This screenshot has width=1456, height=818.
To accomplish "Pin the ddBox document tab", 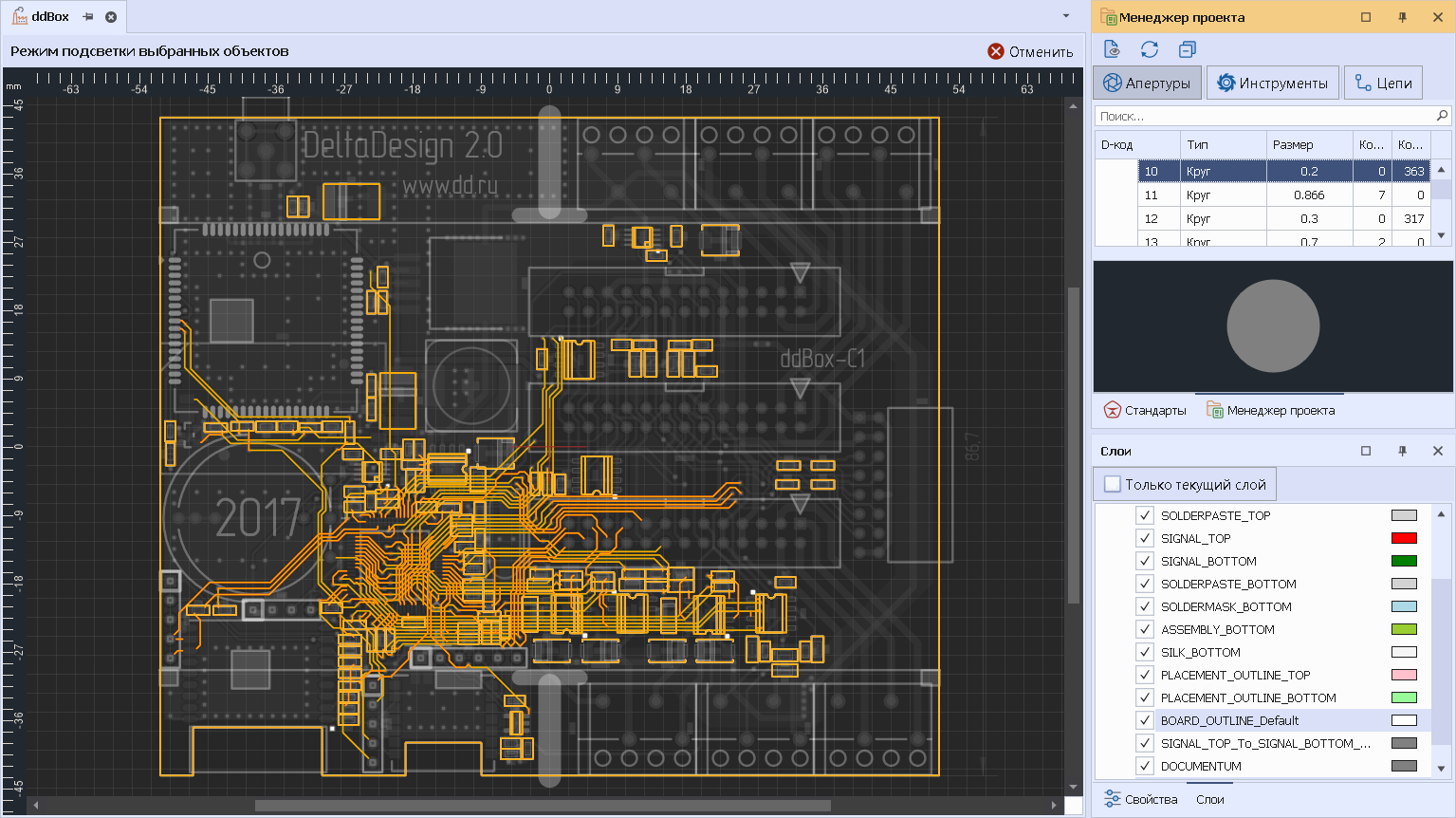I will point(88,17).
